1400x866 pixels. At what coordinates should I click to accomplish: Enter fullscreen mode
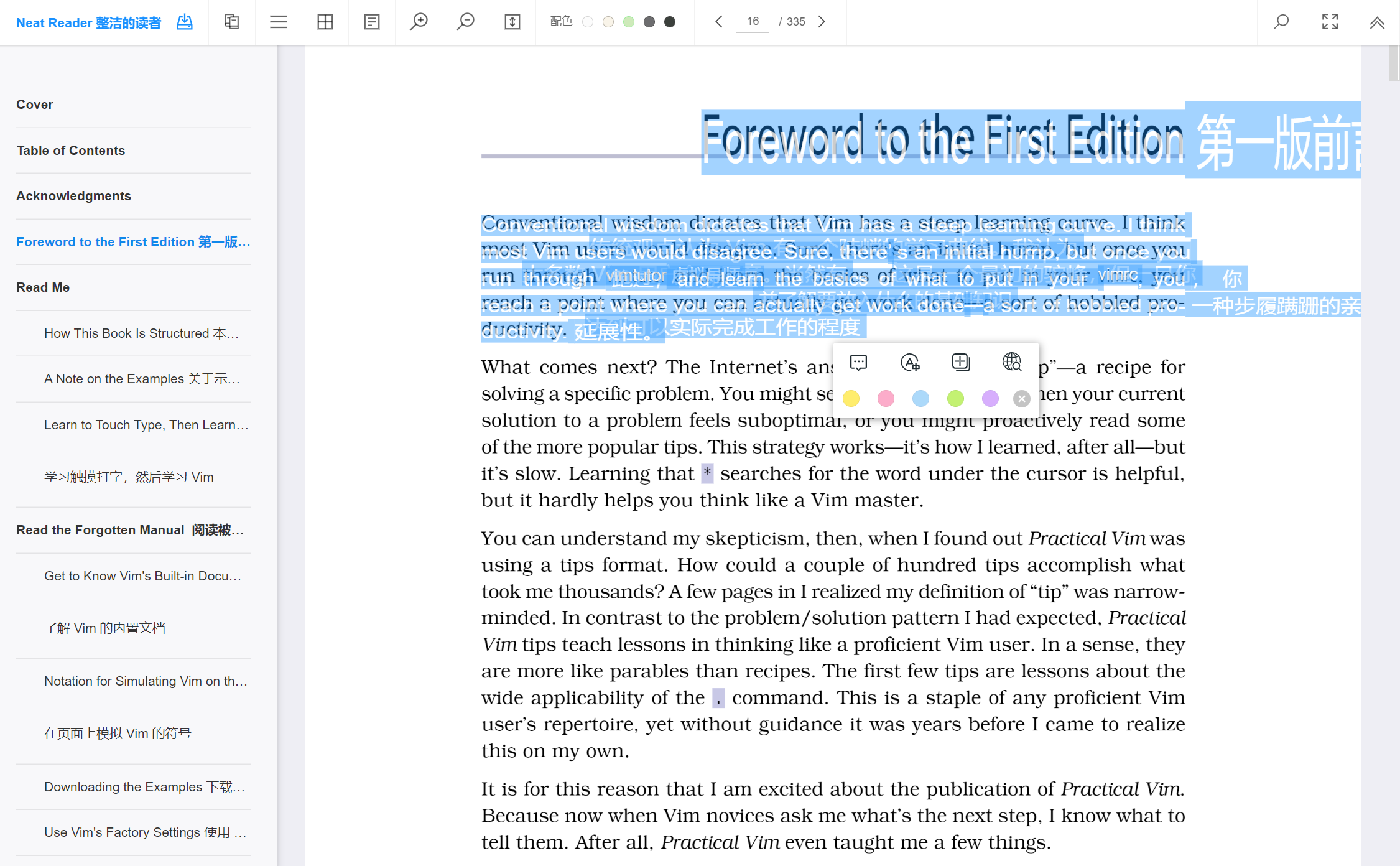click(x=1330, y=22)
